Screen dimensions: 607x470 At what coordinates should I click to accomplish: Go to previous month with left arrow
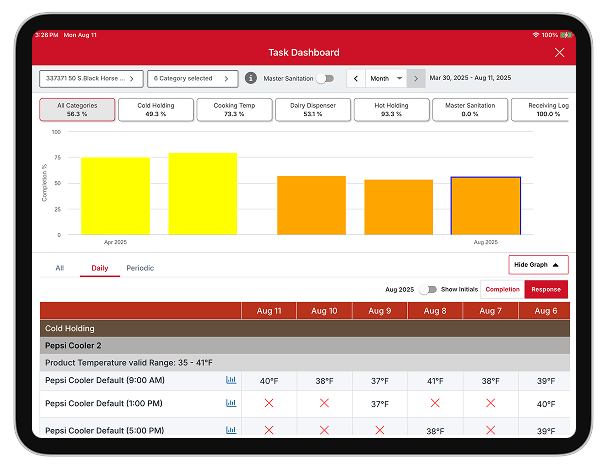[356, 78]
